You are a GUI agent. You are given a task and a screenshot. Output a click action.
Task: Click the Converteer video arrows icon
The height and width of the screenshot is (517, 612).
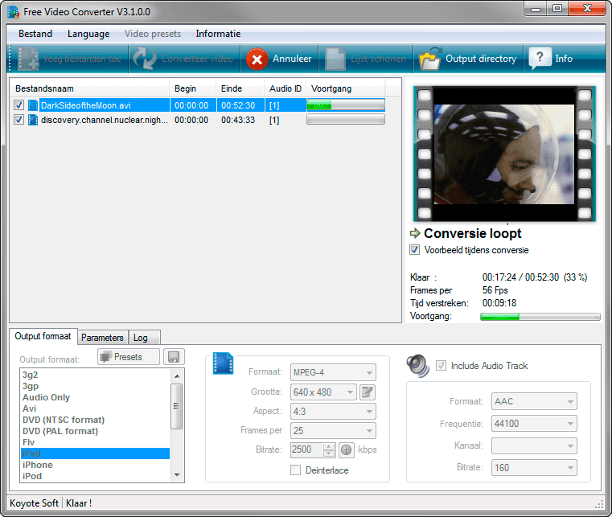(x=144, y=59)
